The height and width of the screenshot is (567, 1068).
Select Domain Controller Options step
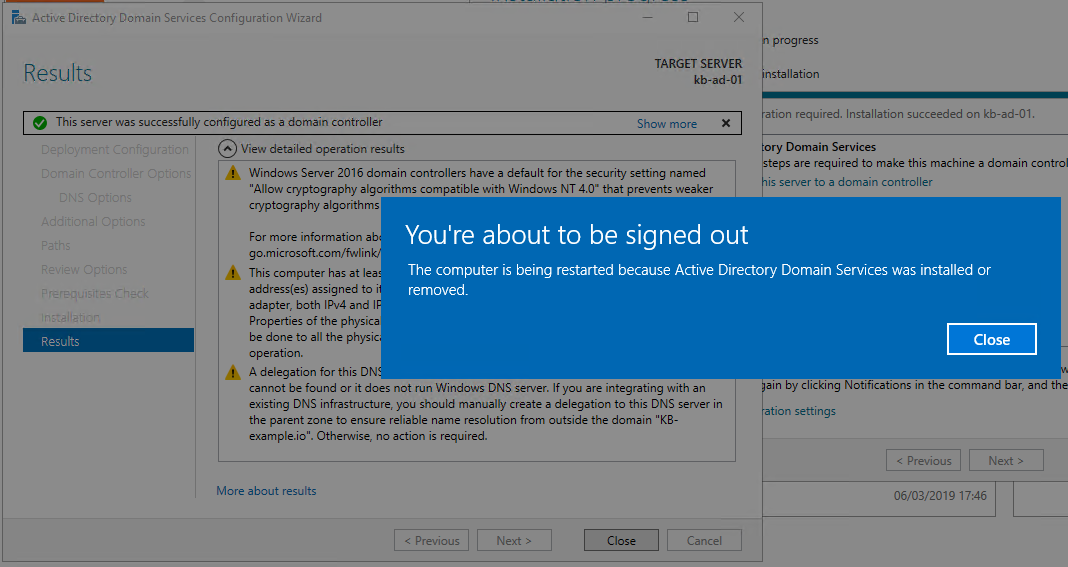click(116, 174)
